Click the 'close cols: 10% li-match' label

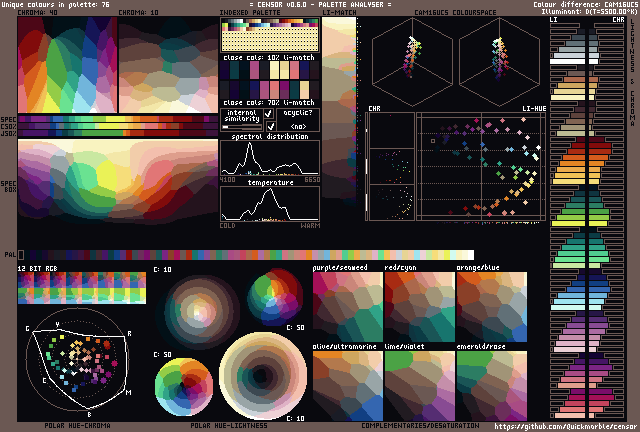click(269, 58)
